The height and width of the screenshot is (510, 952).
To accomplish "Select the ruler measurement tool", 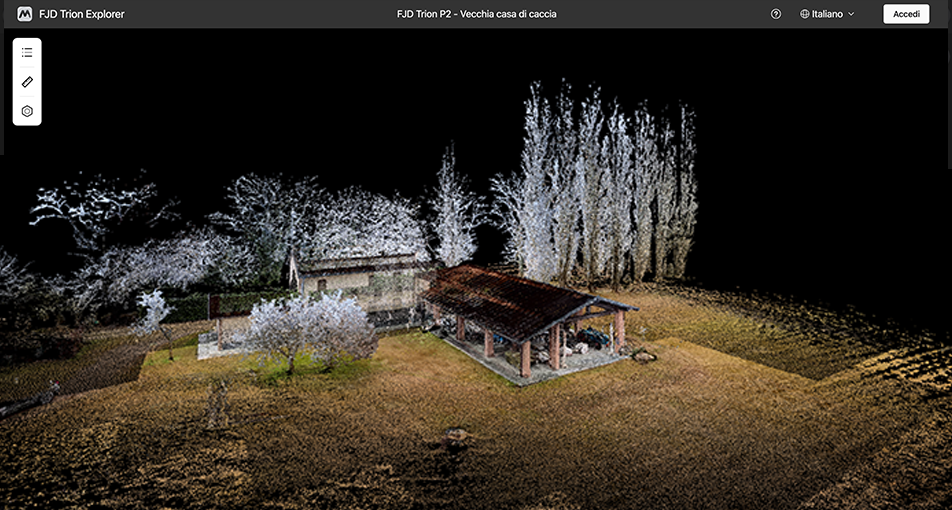I will [x=27, y=82].
